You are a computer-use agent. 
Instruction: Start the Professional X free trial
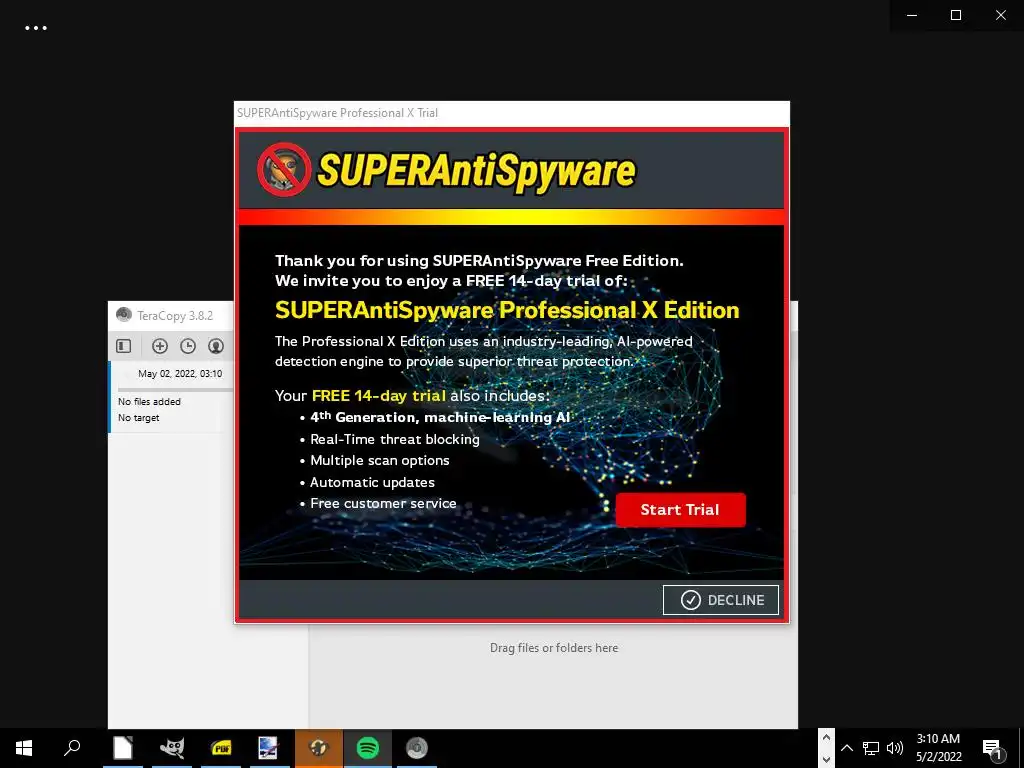680,509
